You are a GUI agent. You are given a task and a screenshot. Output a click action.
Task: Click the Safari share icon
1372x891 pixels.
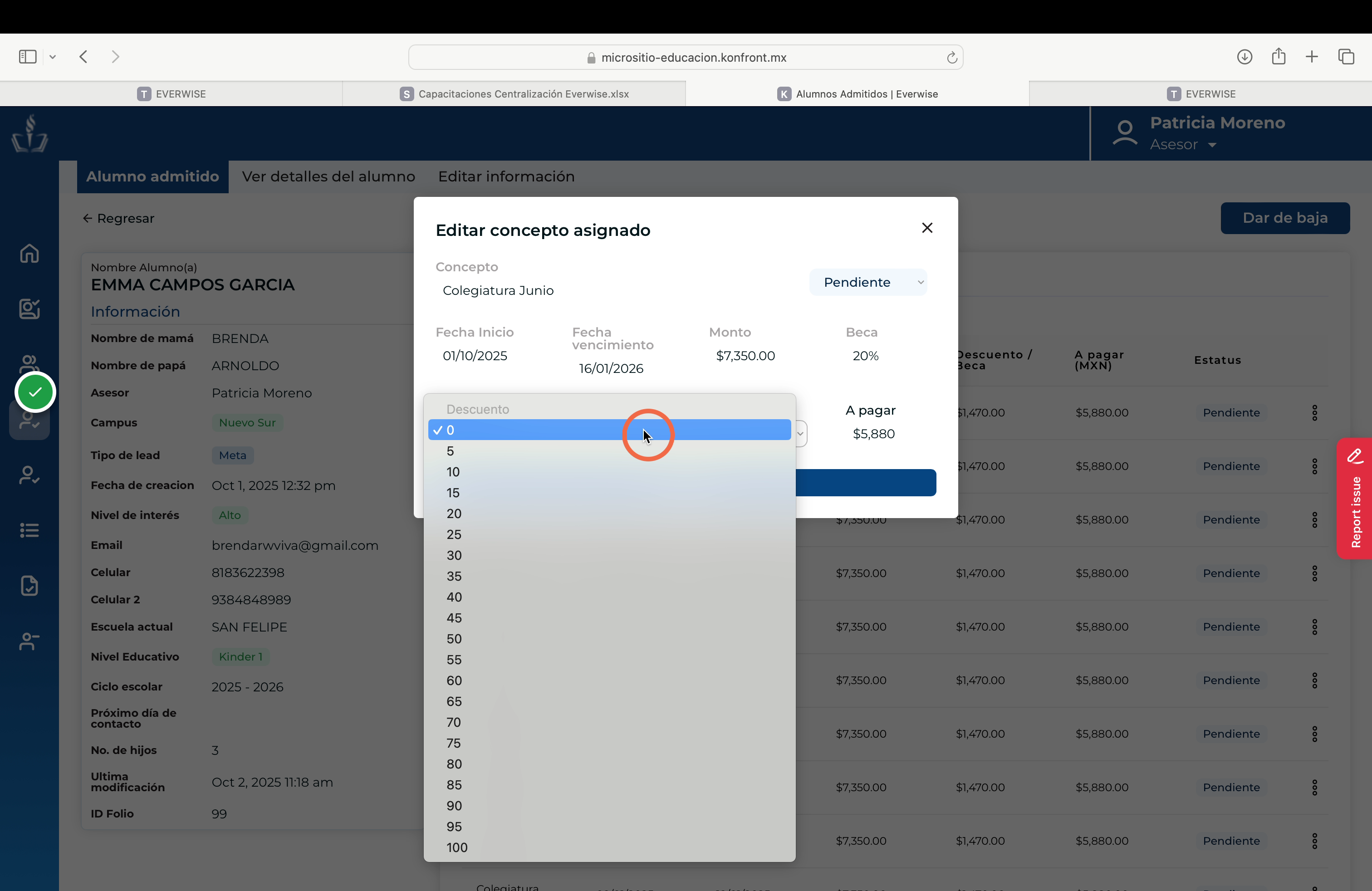tap(1279, 56)
